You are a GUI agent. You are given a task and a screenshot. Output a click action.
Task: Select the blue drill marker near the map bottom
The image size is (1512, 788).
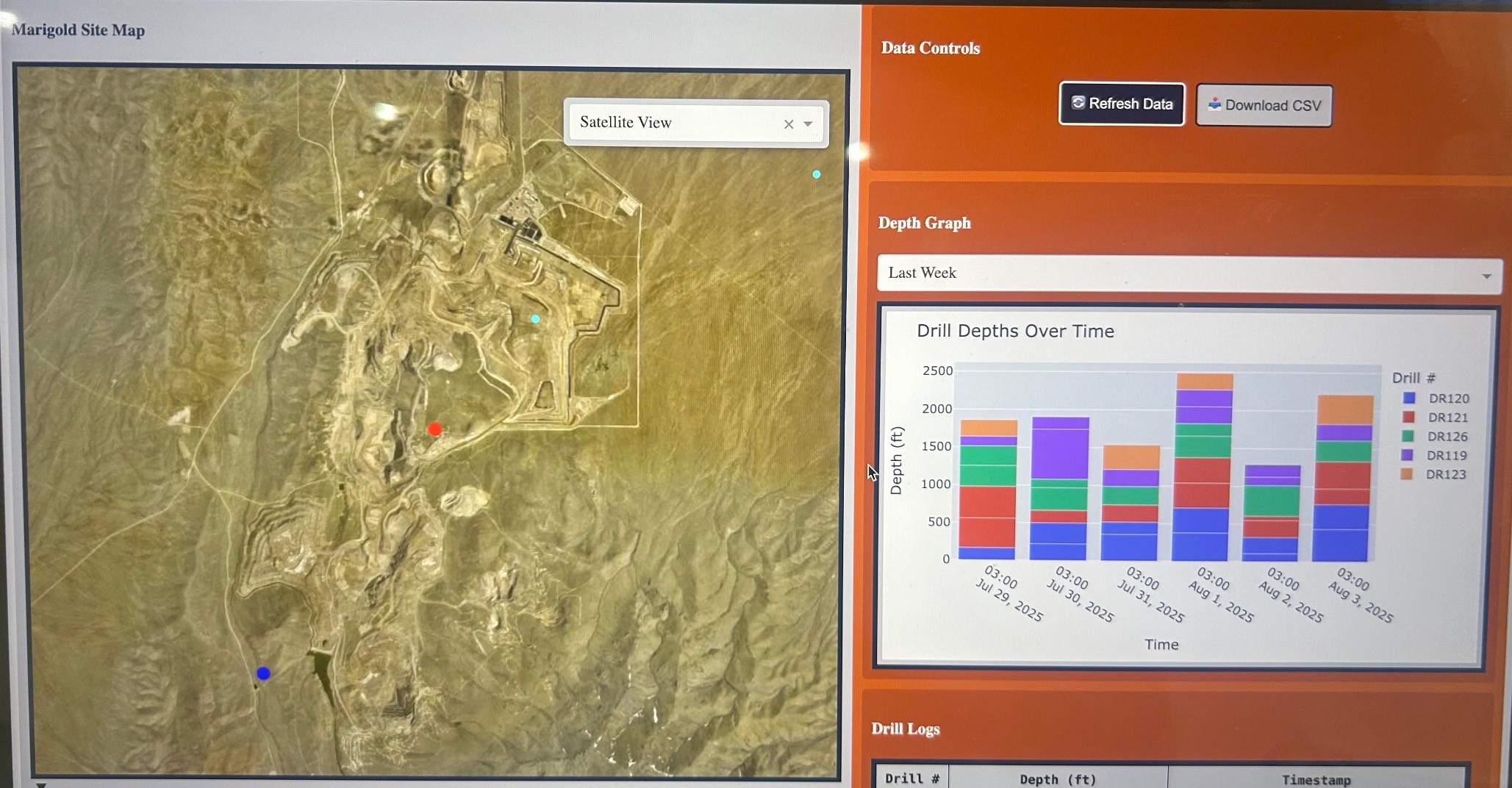point(264,673)
